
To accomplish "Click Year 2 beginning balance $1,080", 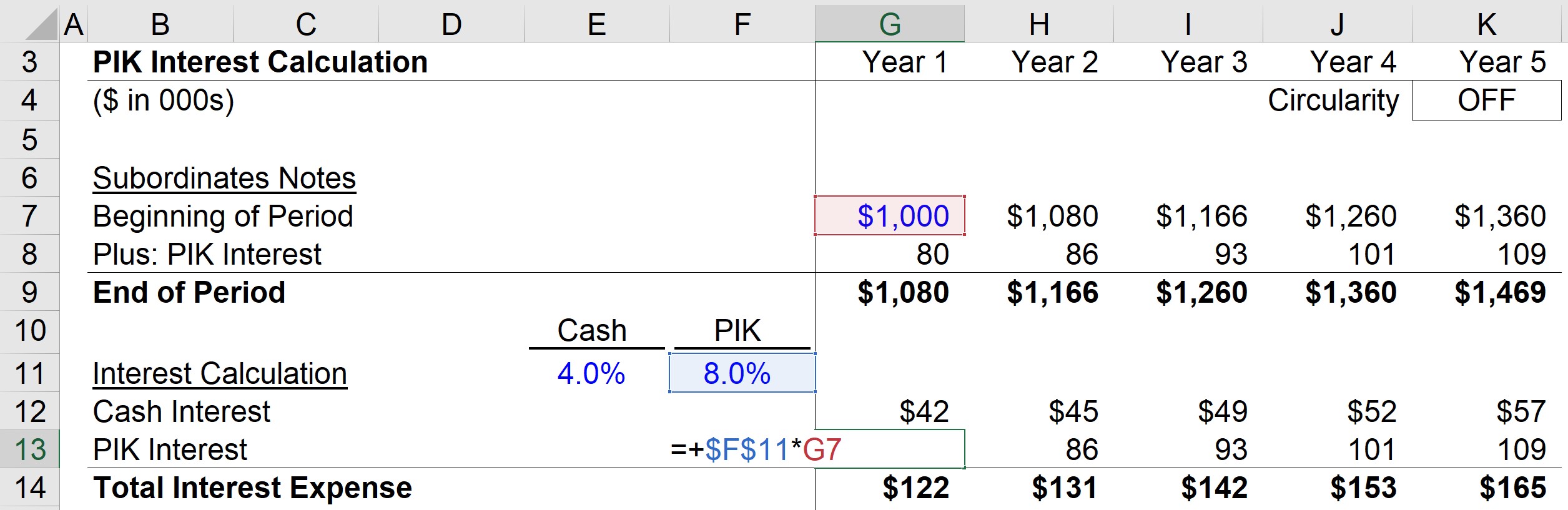I will tap(1039, 216).
